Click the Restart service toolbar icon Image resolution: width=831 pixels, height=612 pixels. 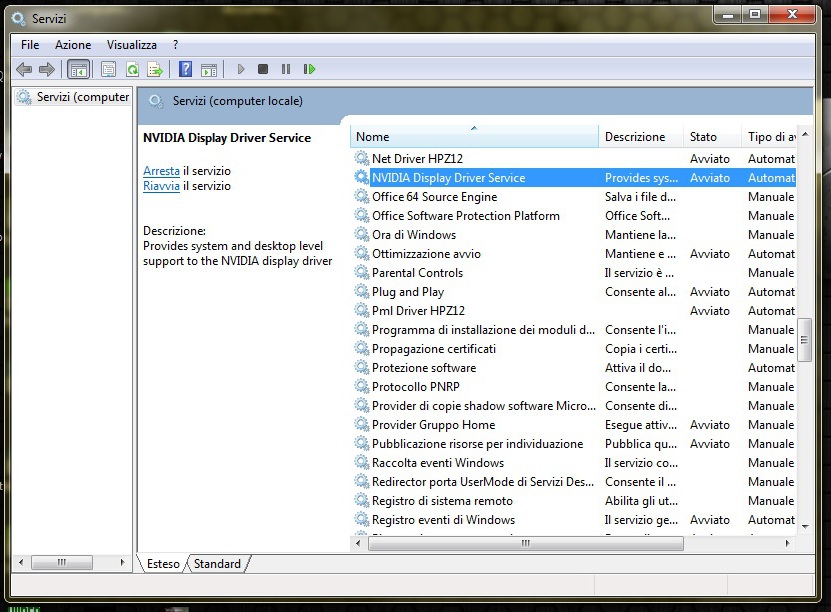tap(310, 69)
